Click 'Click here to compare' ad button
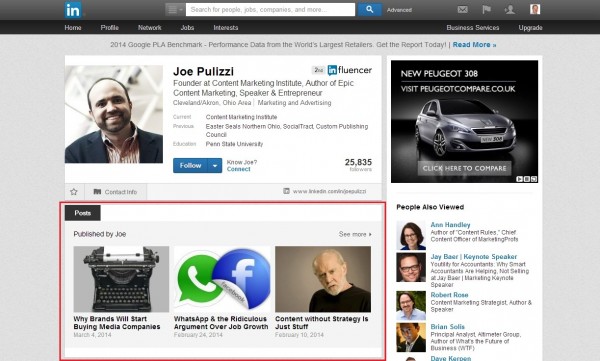Image resolution: width=600 pixels, height=361 pixels. (465, 168)
